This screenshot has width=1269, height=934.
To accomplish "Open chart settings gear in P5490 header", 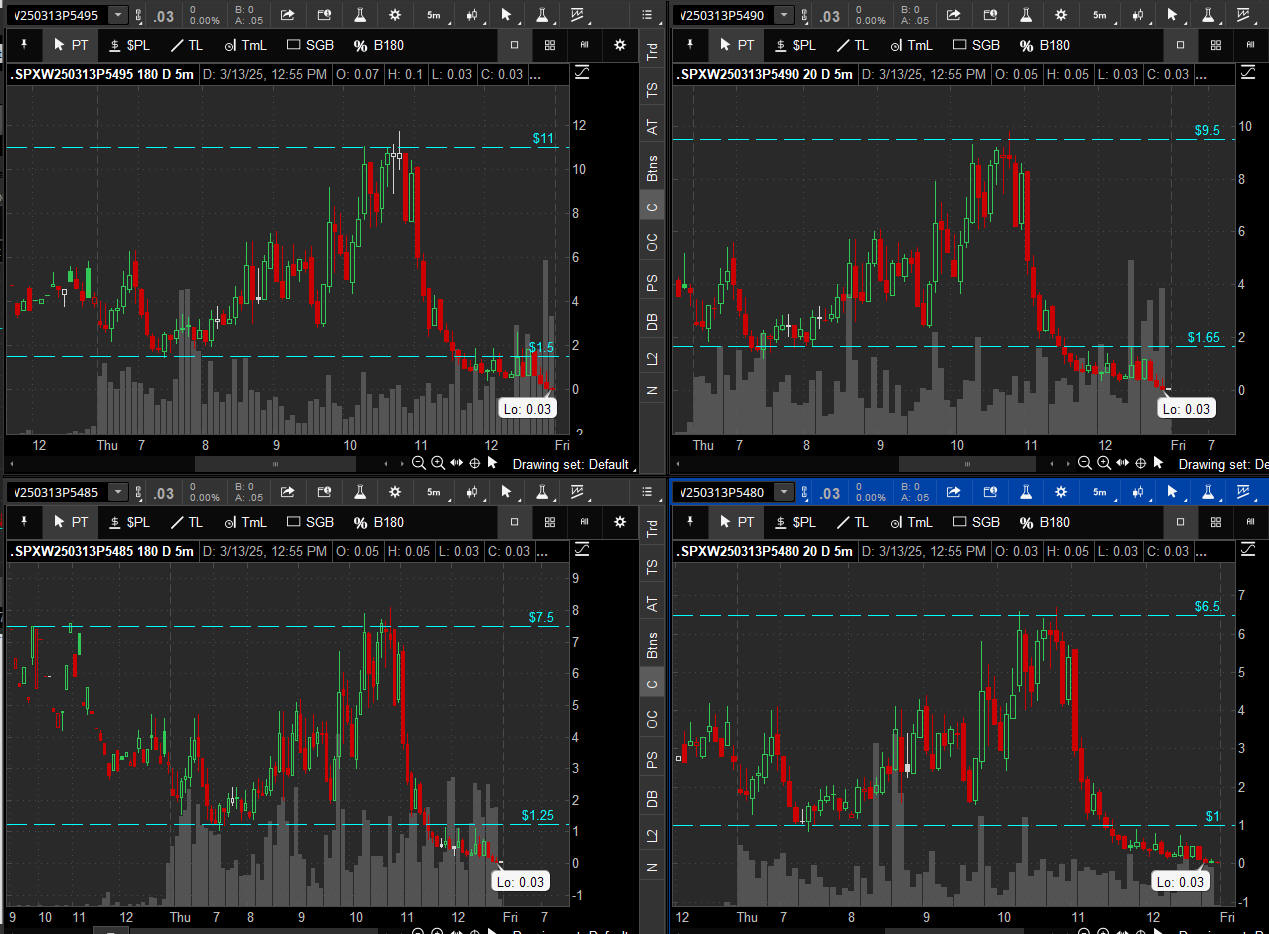I will 1060,15.
